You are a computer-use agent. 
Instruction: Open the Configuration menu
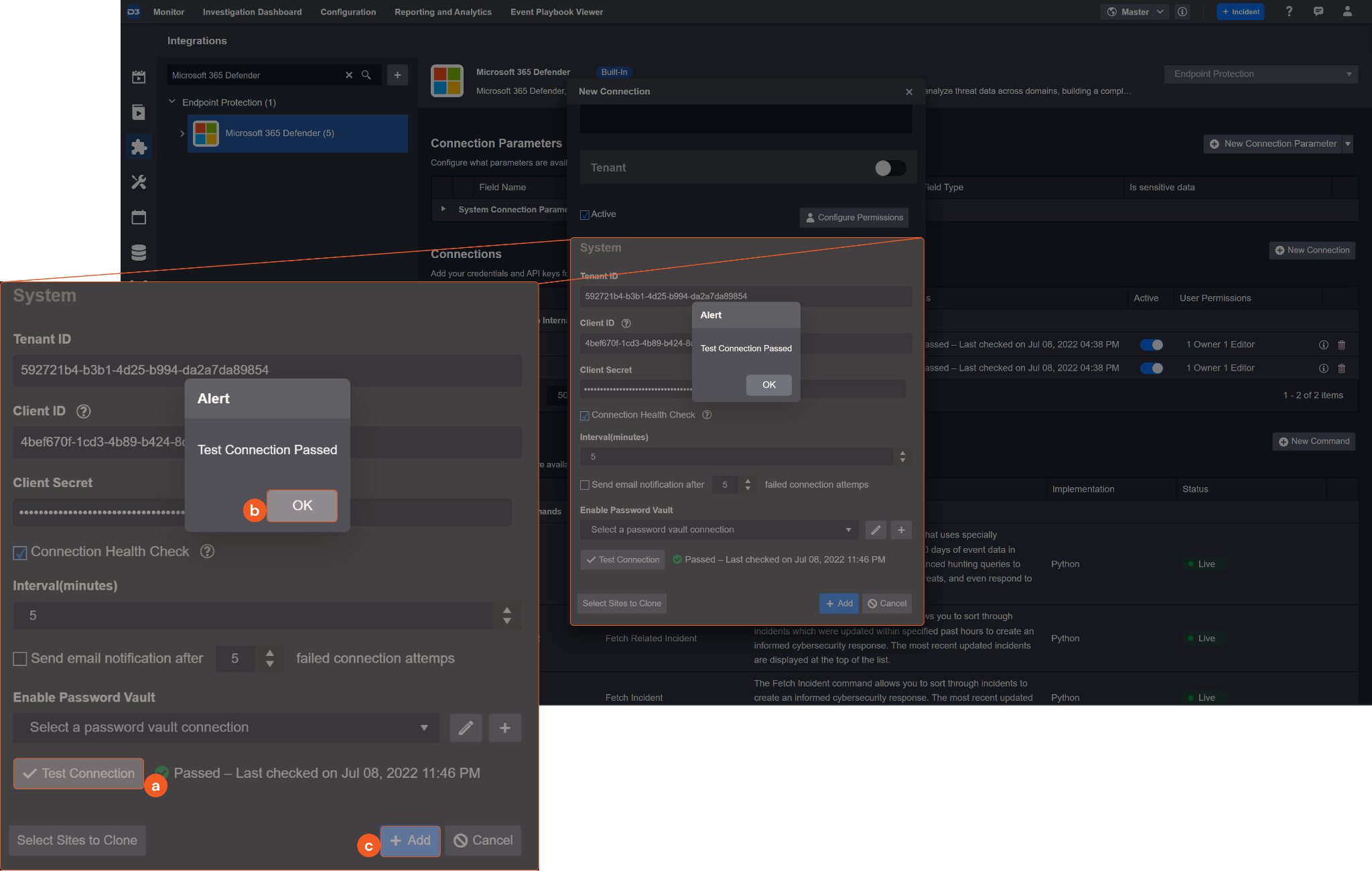point(348,12)
